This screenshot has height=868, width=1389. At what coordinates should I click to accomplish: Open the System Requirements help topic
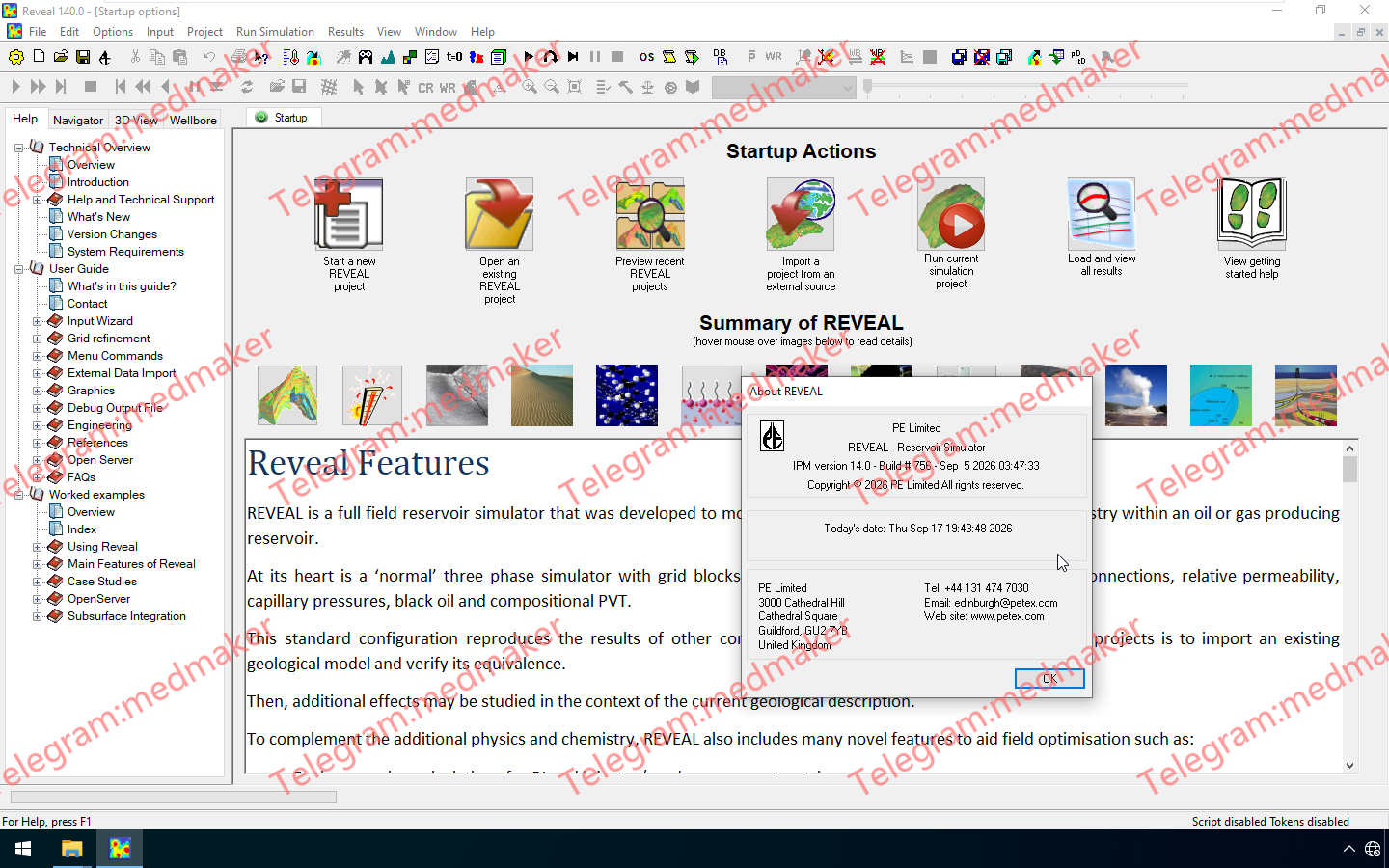click(125, 252)
